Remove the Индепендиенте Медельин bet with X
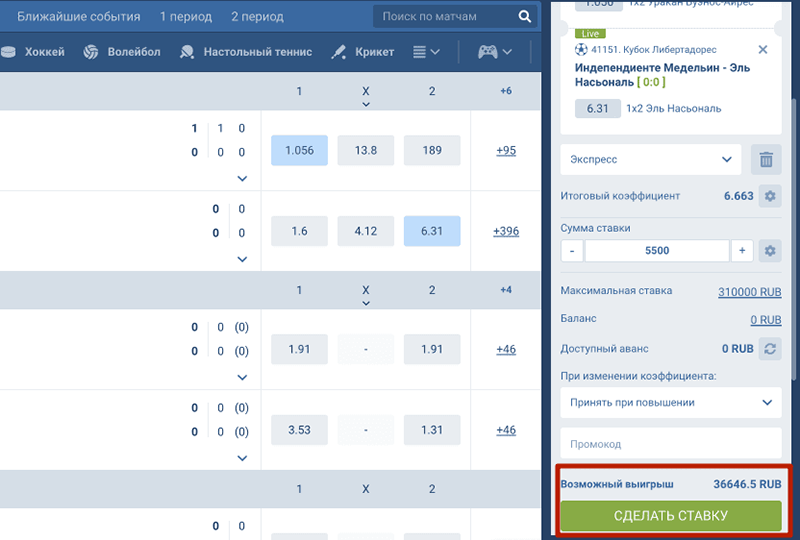 [x=763, y=49]
